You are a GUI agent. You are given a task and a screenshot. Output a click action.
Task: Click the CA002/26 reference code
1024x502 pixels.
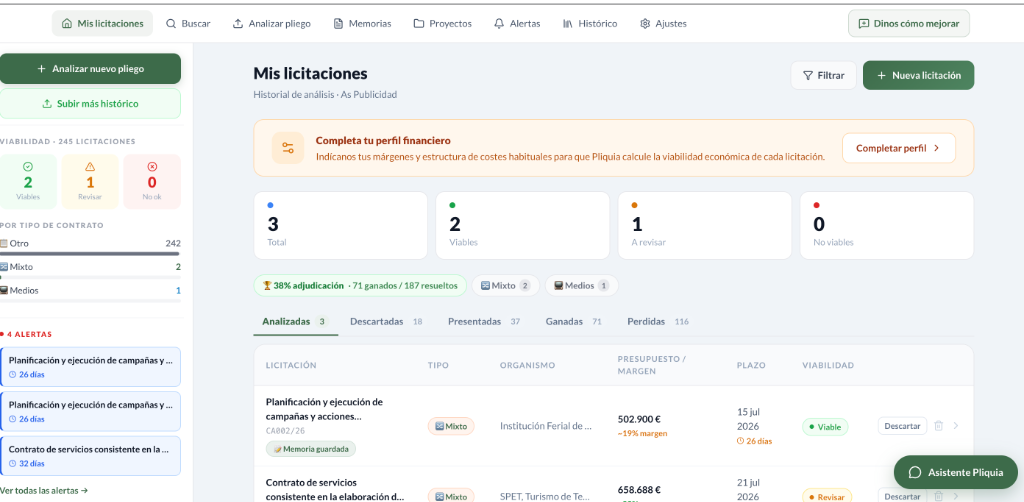pos(285,431)
